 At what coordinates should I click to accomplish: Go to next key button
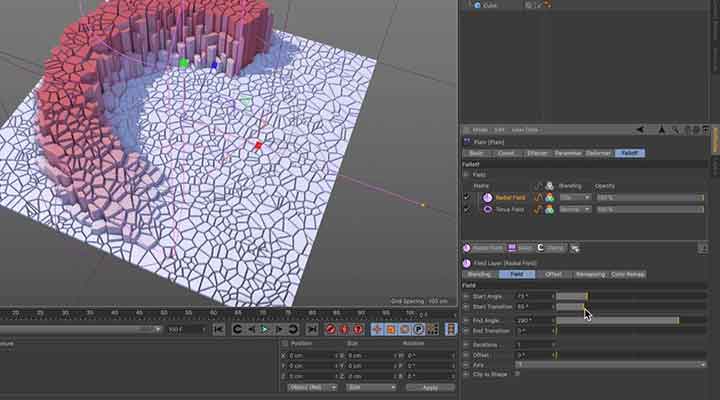[x=293, y=329]
